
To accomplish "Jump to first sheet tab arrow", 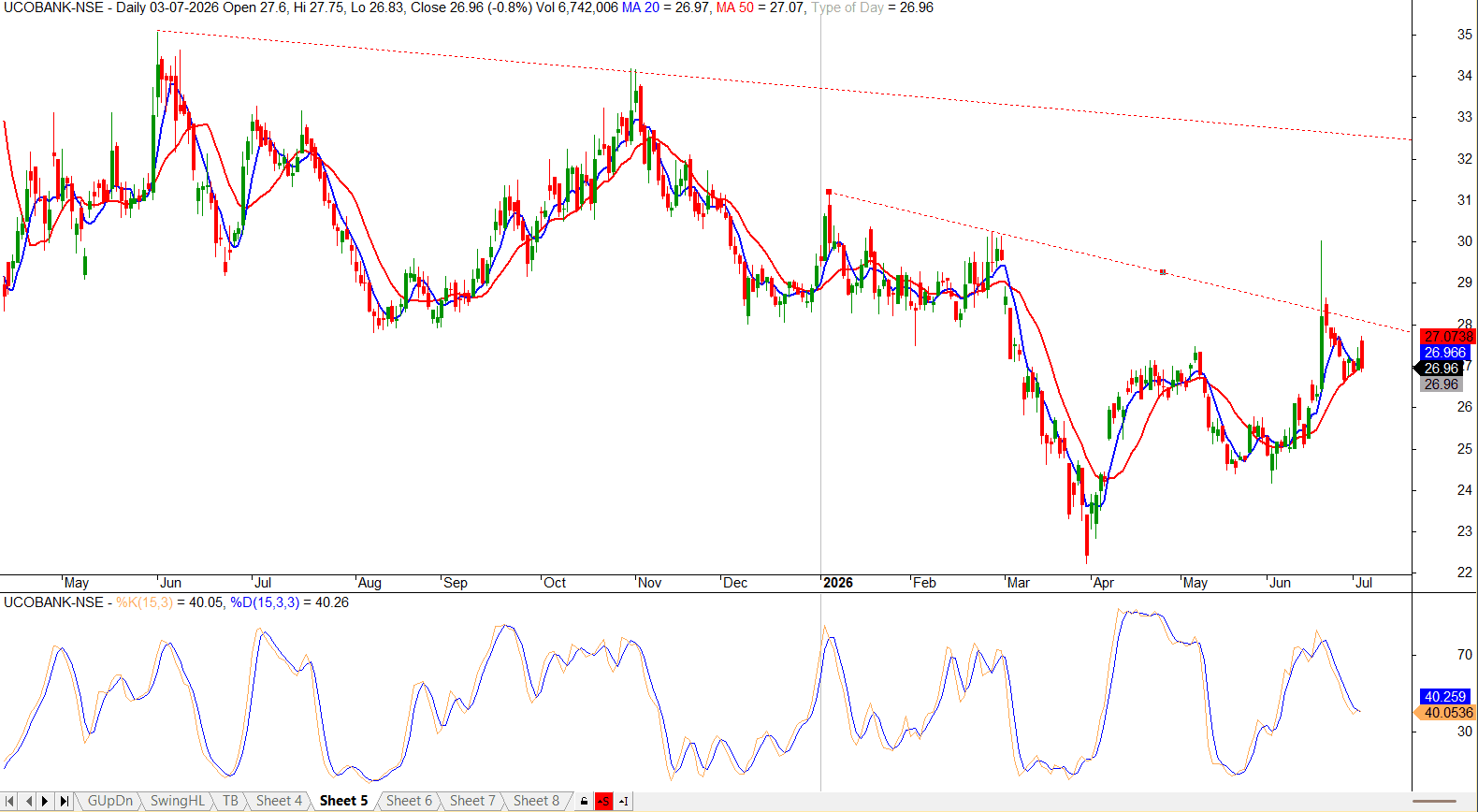I will [x=10, y=801].
